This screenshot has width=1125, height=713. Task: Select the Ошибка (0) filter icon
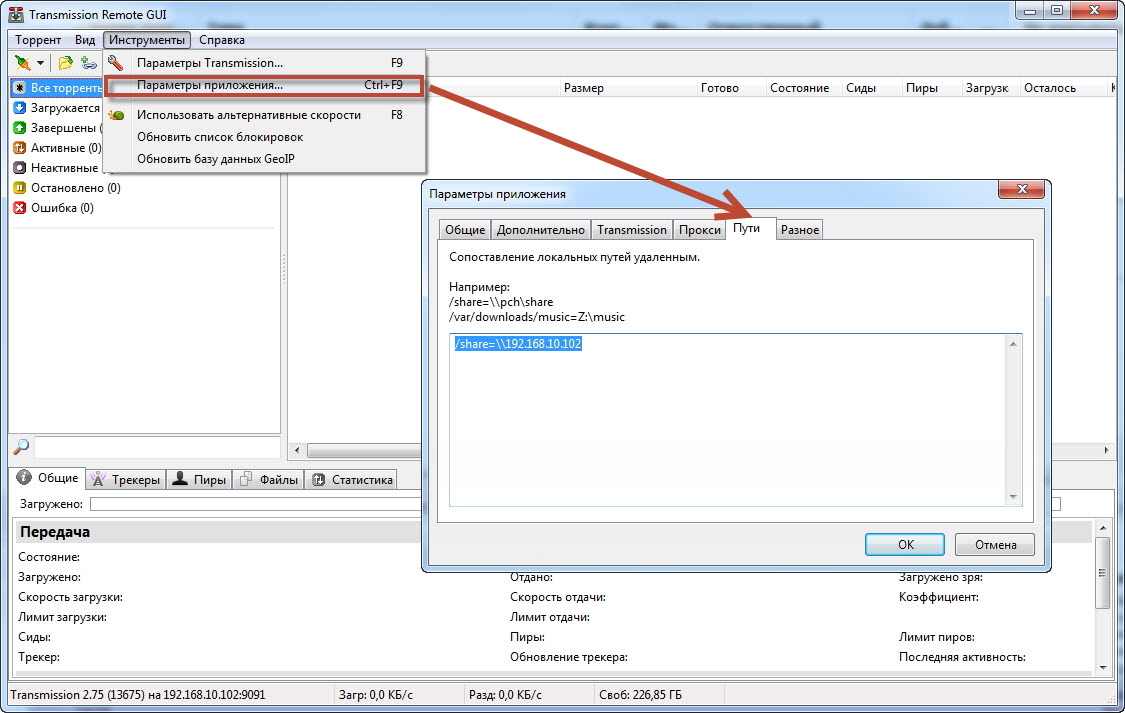coord(20,208)
